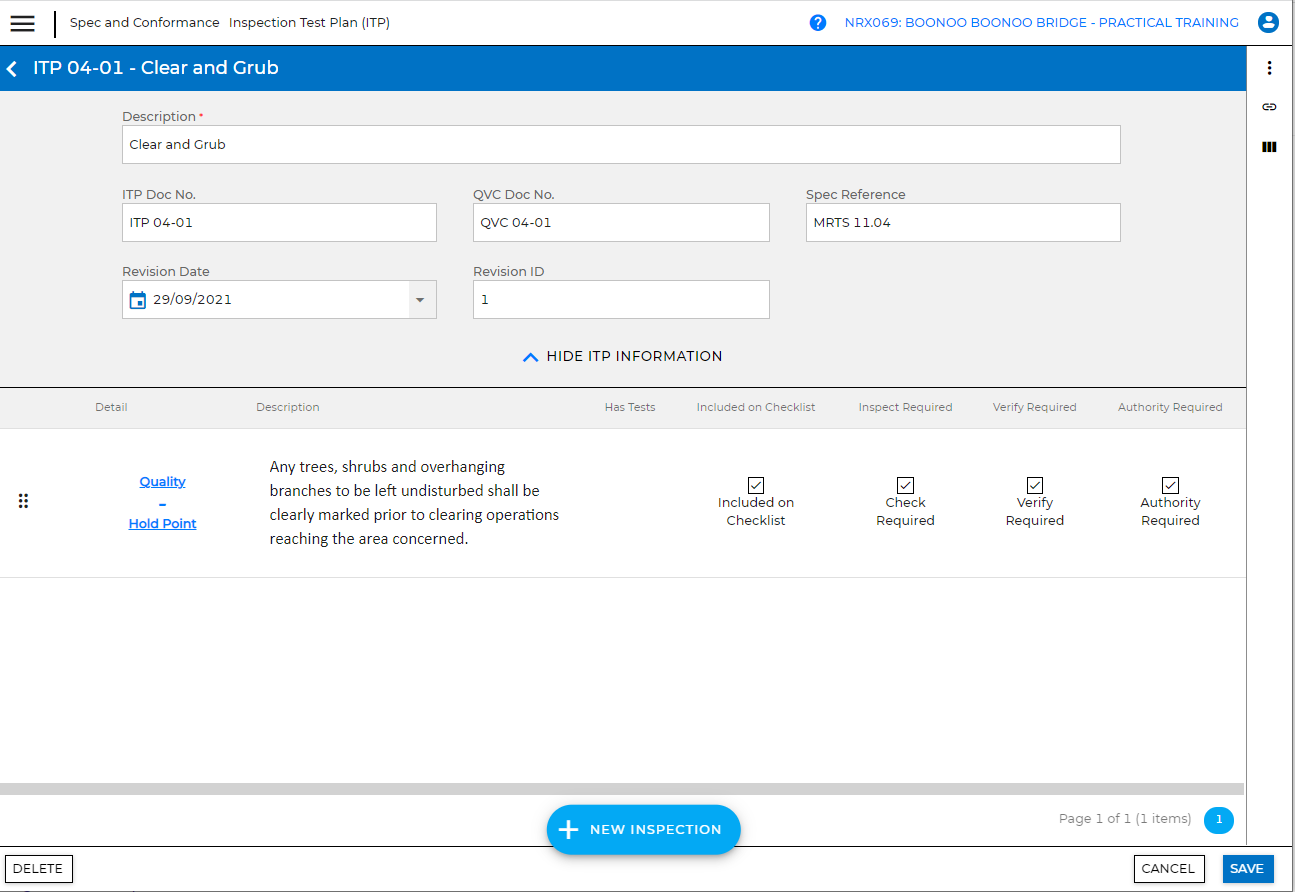Toggle the Included on Checklist checkbox
This screenshot has width=1295, height=892.
coord(756,485)
